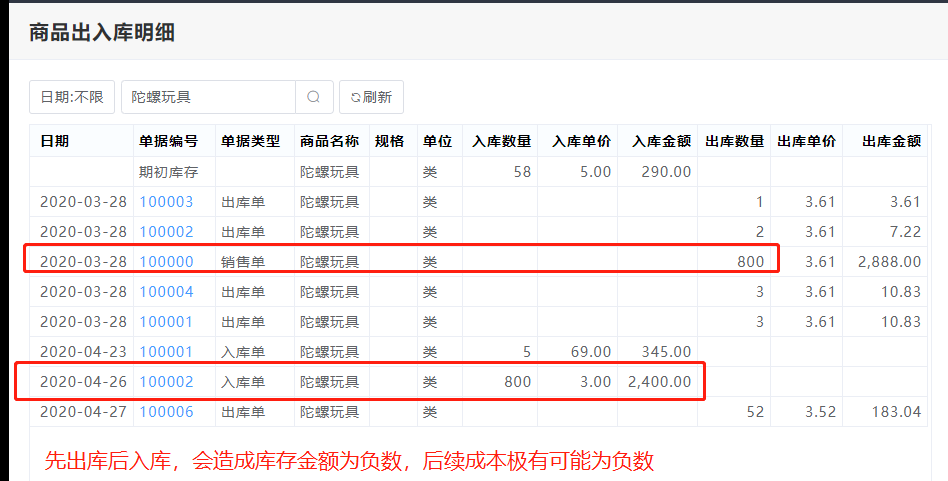The width and height of the screenshot is (948, 481).
Task: Open 入库单 link 100002 dated 2020-04-26
Action: [x=166, y=382]
